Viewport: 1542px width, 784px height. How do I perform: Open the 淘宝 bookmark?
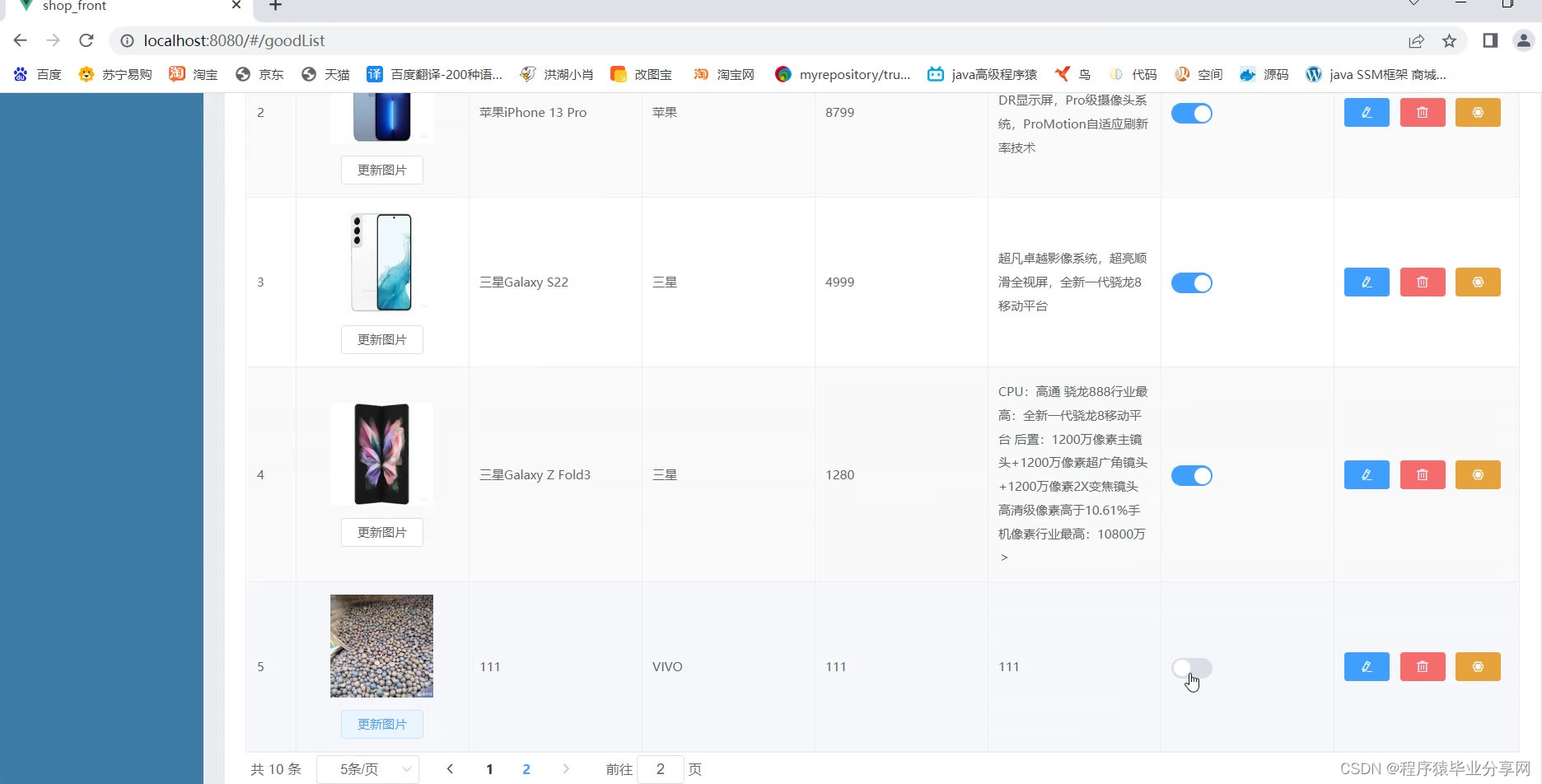click(x=194, y=74)
